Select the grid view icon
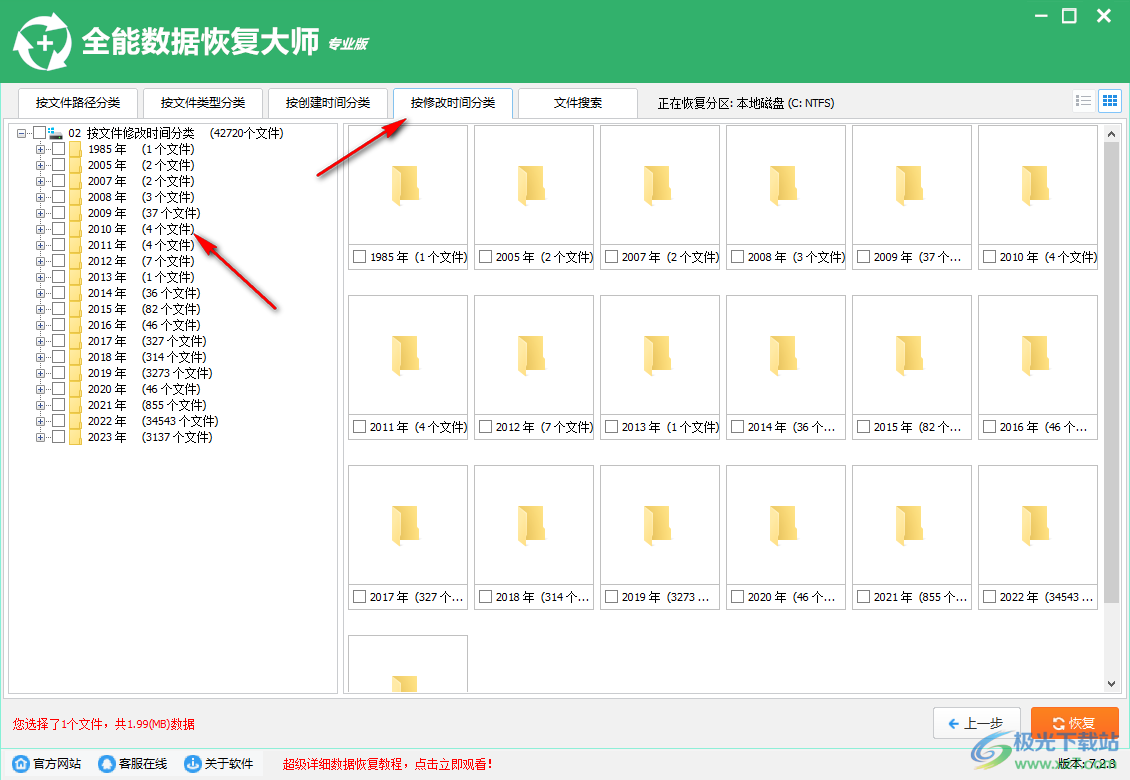Screen dimensions: 1130x780 (x=1110, y=100)
